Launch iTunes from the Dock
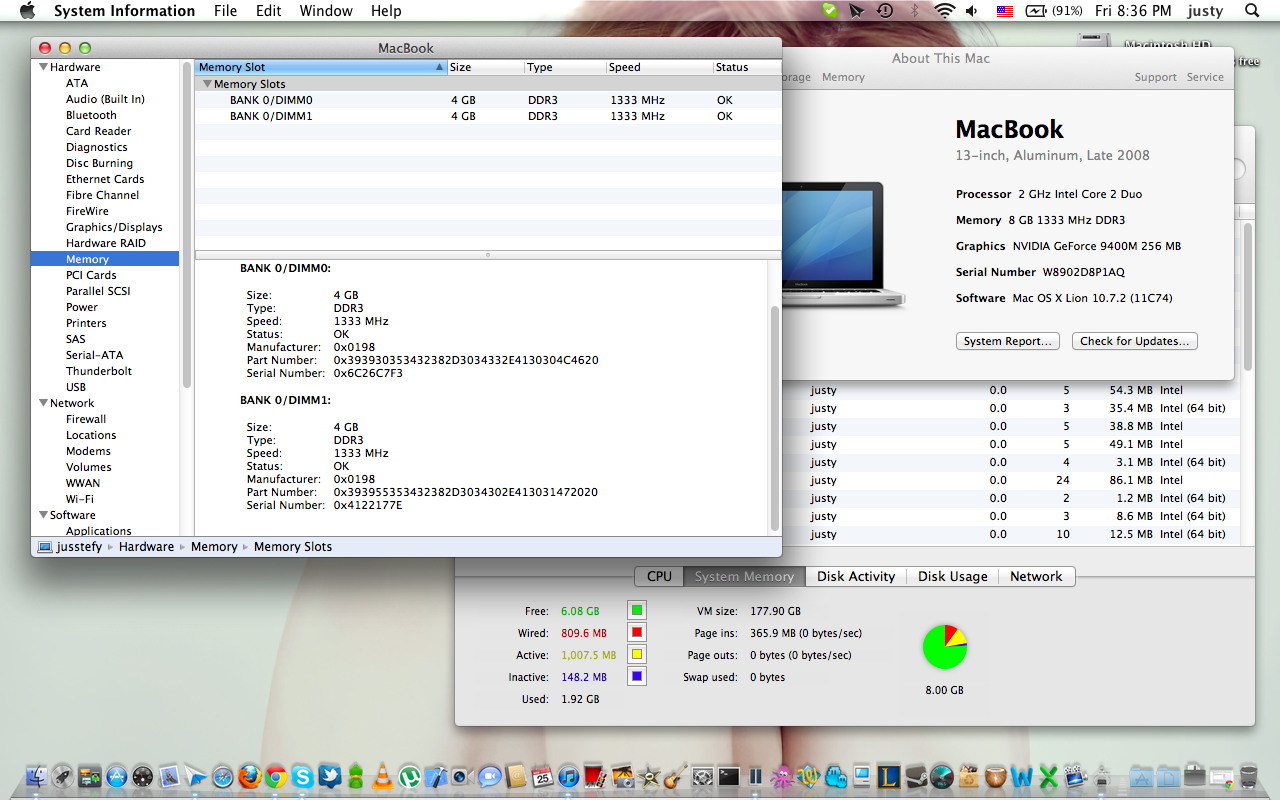The width and height of the screenshot is (1280, 800). pos(568,776)
